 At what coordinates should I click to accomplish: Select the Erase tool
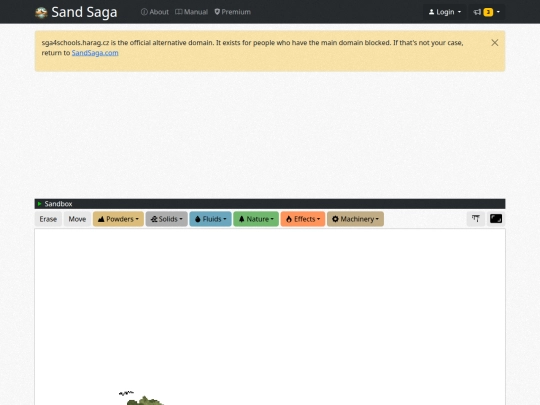(x=48, y=219)
